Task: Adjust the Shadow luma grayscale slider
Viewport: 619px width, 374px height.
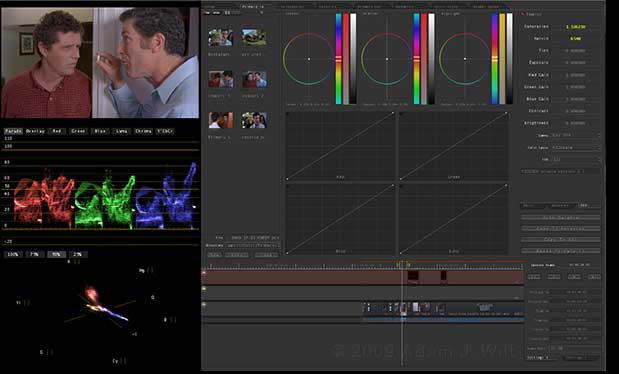Action: (x=353, y=59)
